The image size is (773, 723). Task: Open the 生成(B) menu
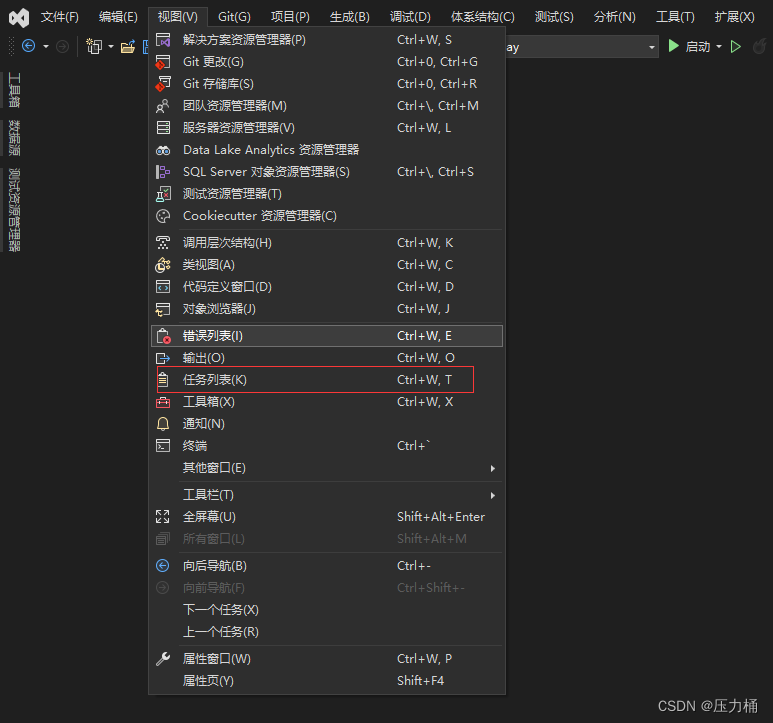click(350, 17)
